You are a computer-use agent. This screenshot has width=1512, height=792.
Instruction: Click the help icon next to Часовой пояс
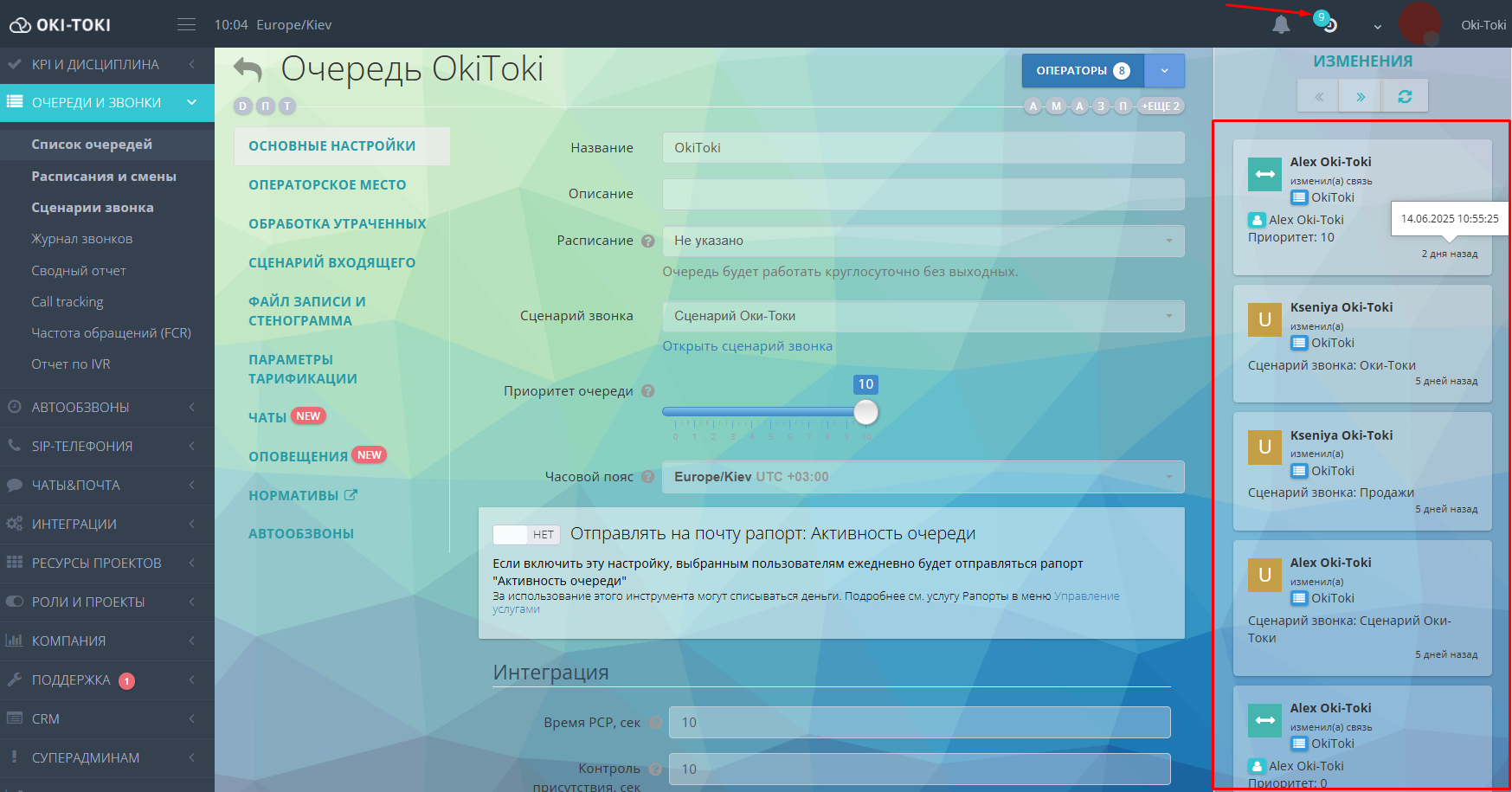647,477
